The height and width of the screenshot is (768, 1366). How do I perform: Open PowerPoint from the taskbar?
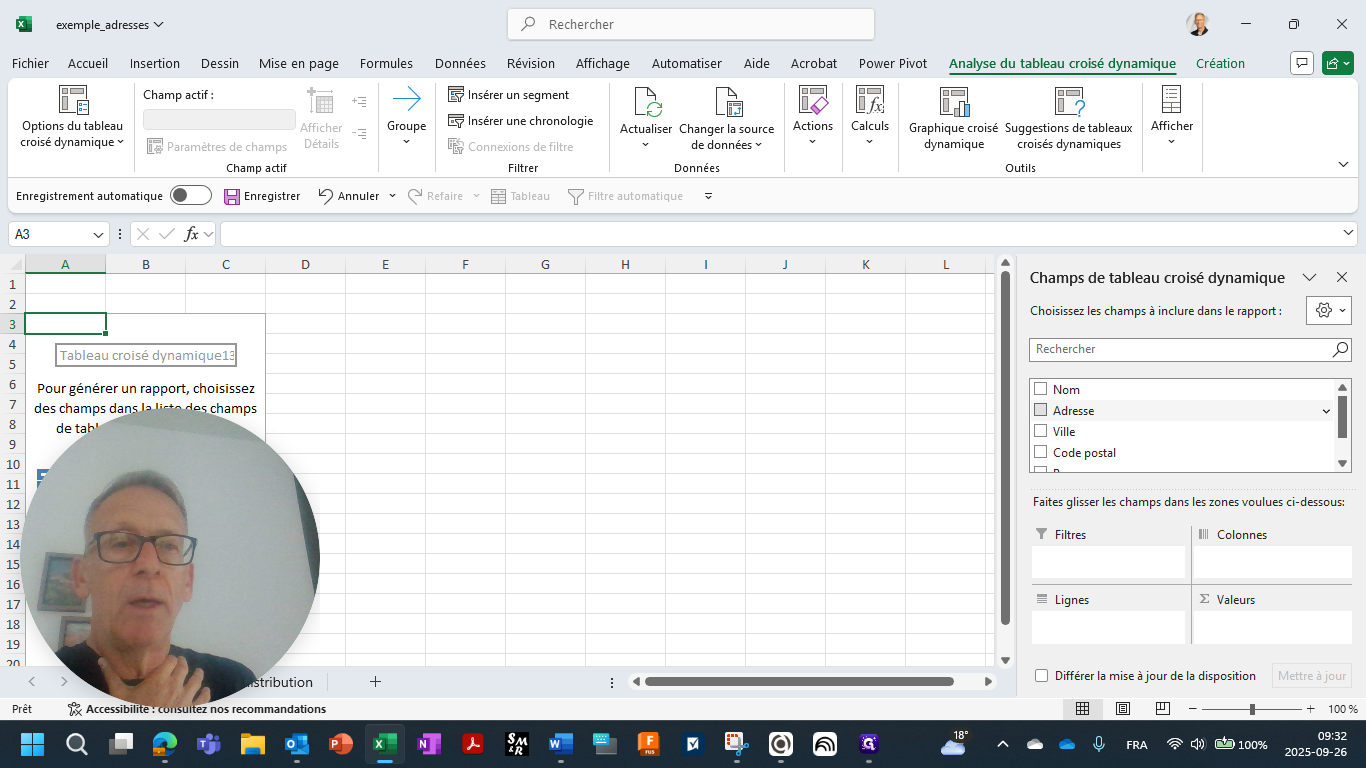click(x=341, y=744)
